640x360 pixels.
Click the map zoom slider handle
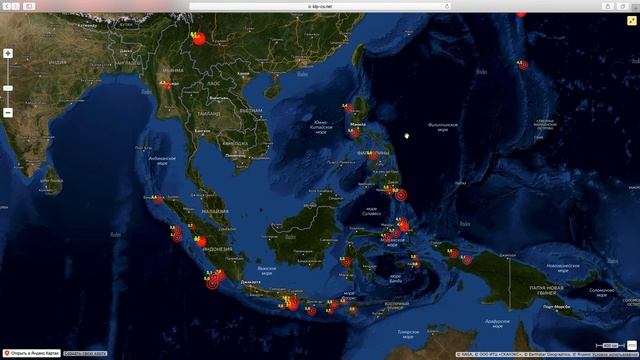coord(8,88)
